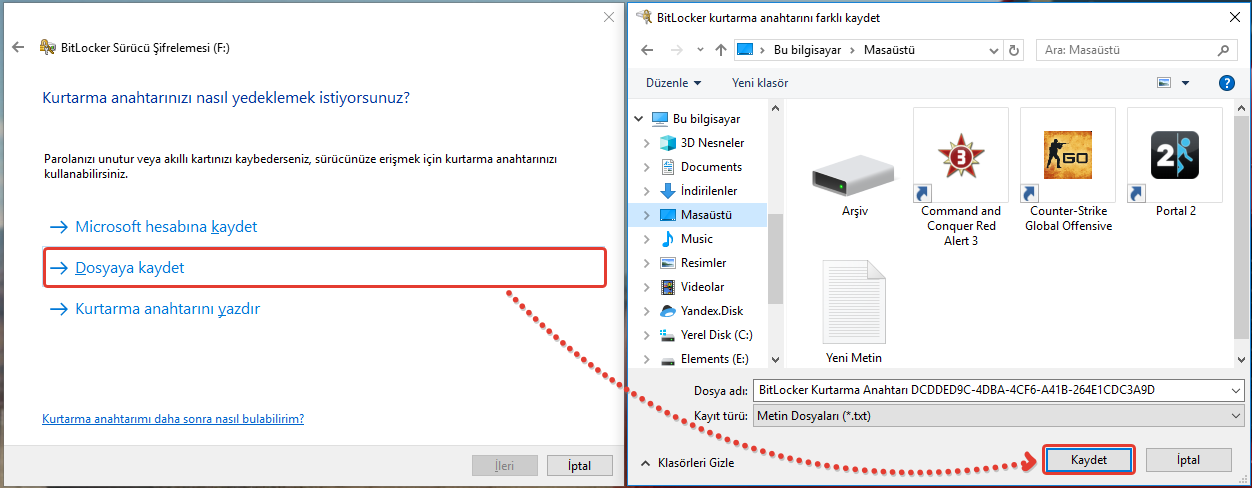Open recovery key help link
The image size is (1252, 488).
[173, 419]
